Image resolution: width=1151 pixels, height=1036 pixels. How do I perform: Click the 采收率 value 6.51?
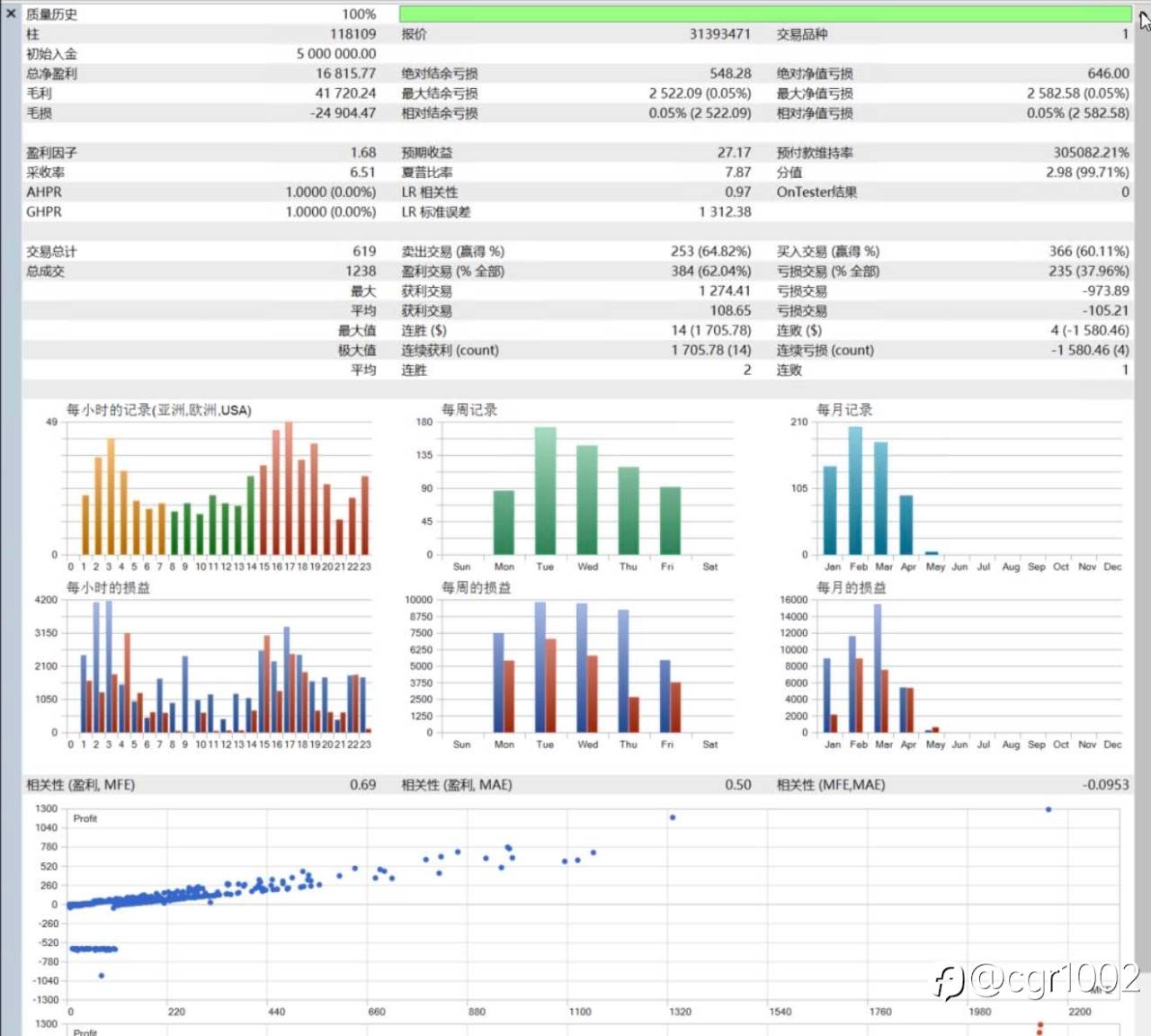click(363, 173)
